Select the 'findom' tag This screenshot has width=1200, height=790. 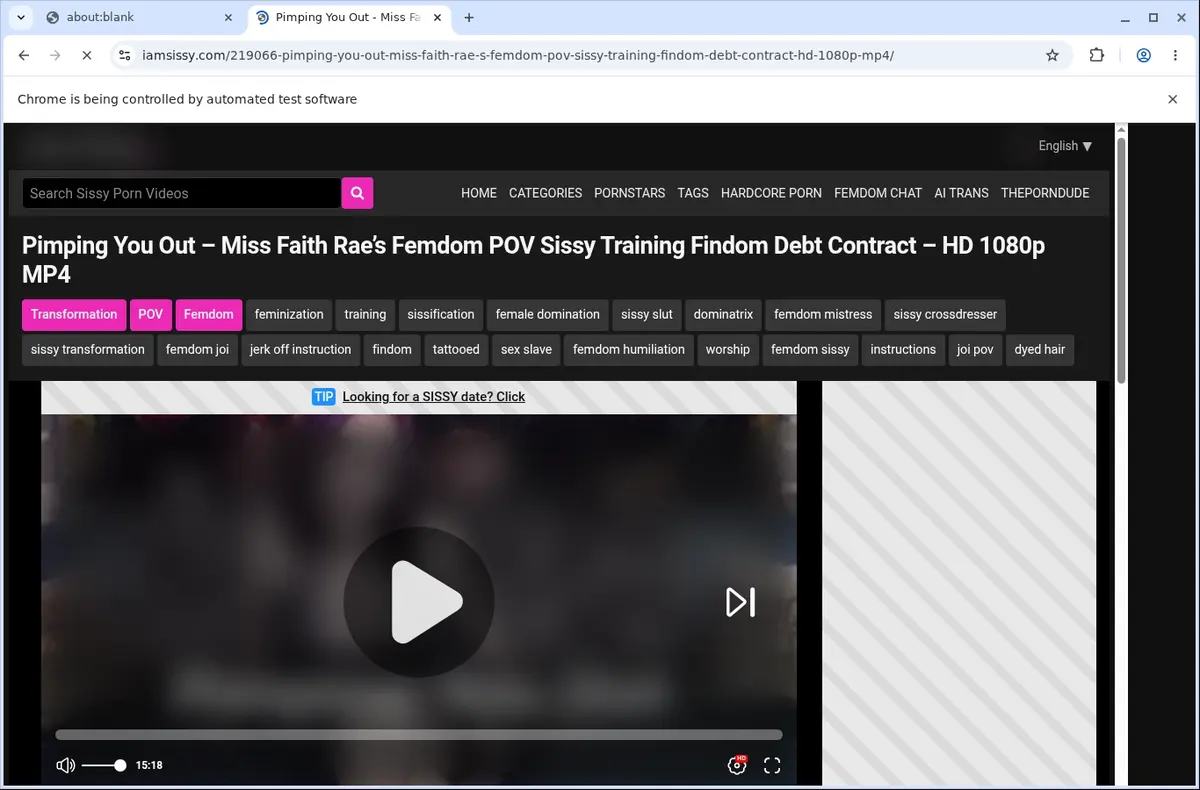tap(392, 349)
